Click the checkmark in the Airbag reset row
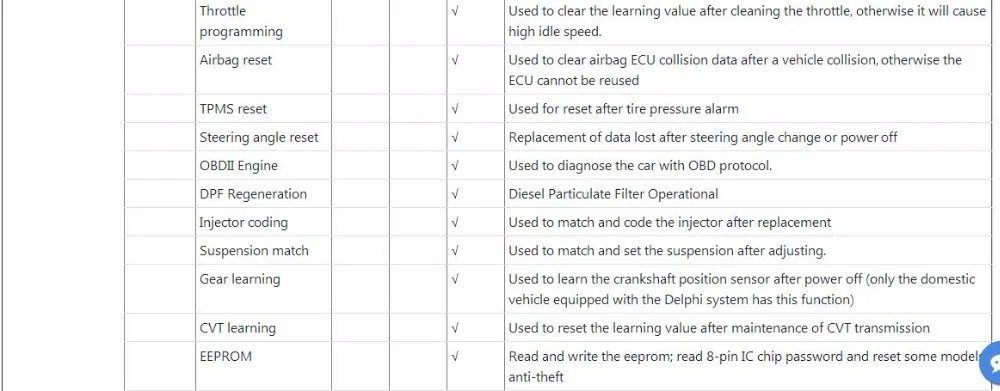This screenshot has width=1000, height=391. click(455, 60)
